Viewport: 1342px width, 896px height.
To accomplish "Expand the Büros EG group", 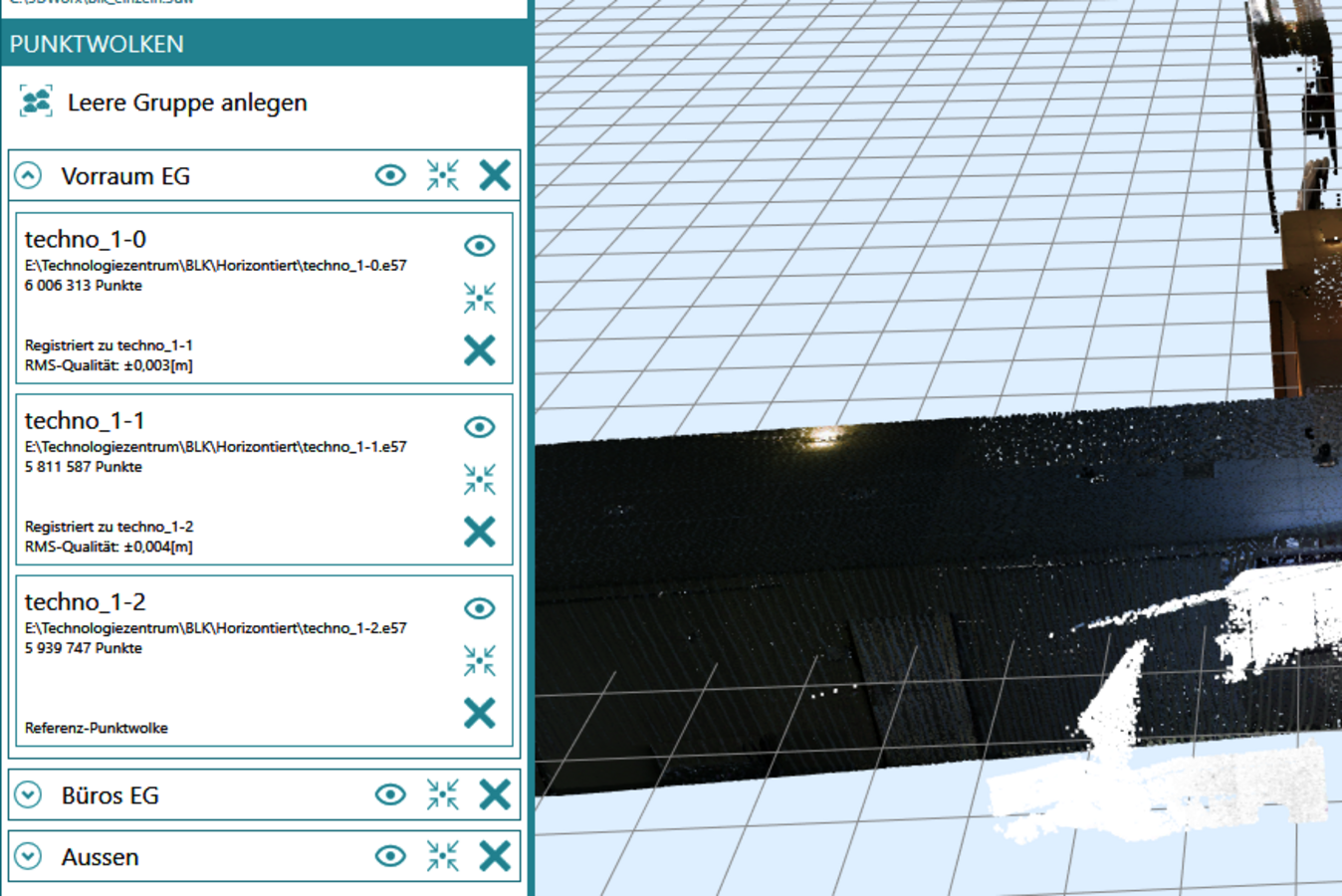I will (x=28, y=794).
